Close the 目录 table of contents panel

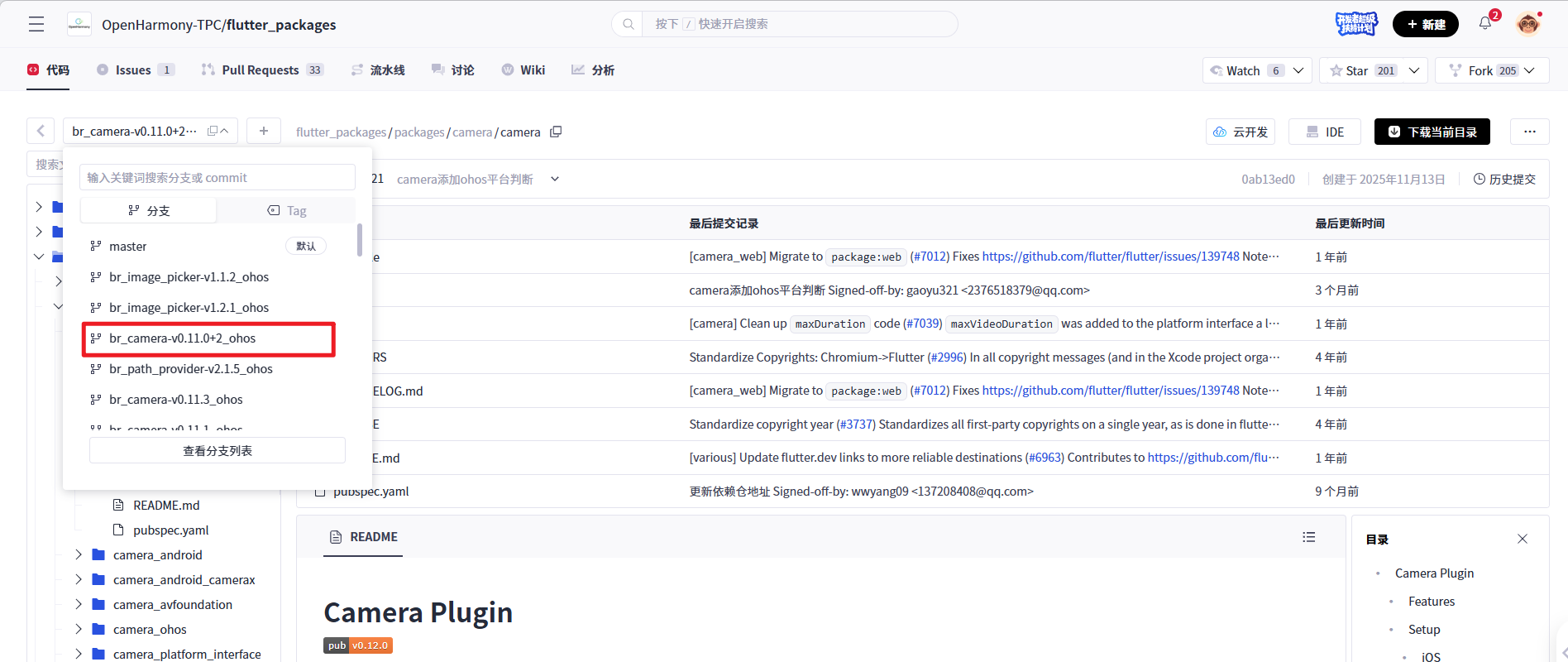(x=1522, y=539)
